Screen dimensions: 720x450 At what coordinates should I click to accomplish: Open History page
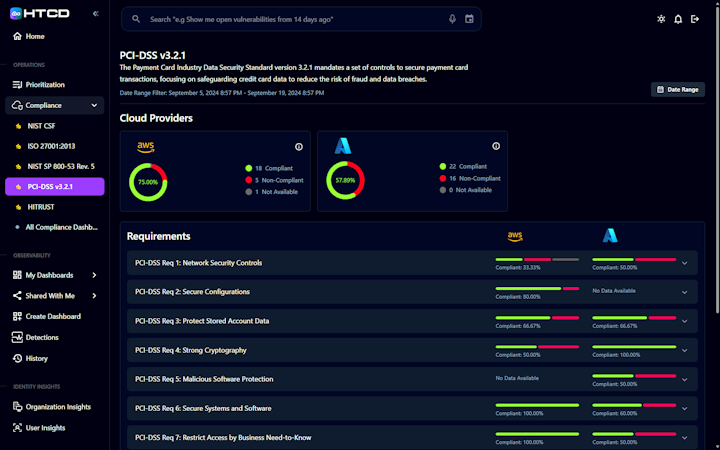pyautogui.click(x=30, y=358)
